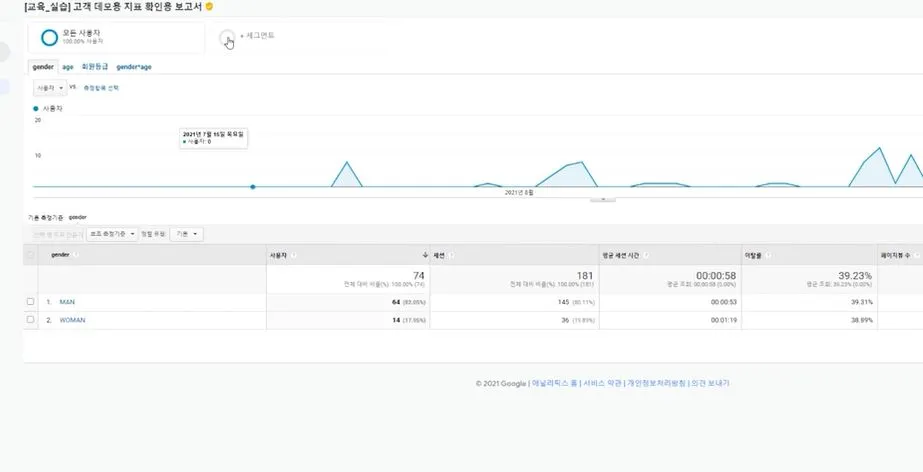923x472 pixels.
Task: Click the MAN row users value 64
Action: pyautogui.click(x=396, y=302)
